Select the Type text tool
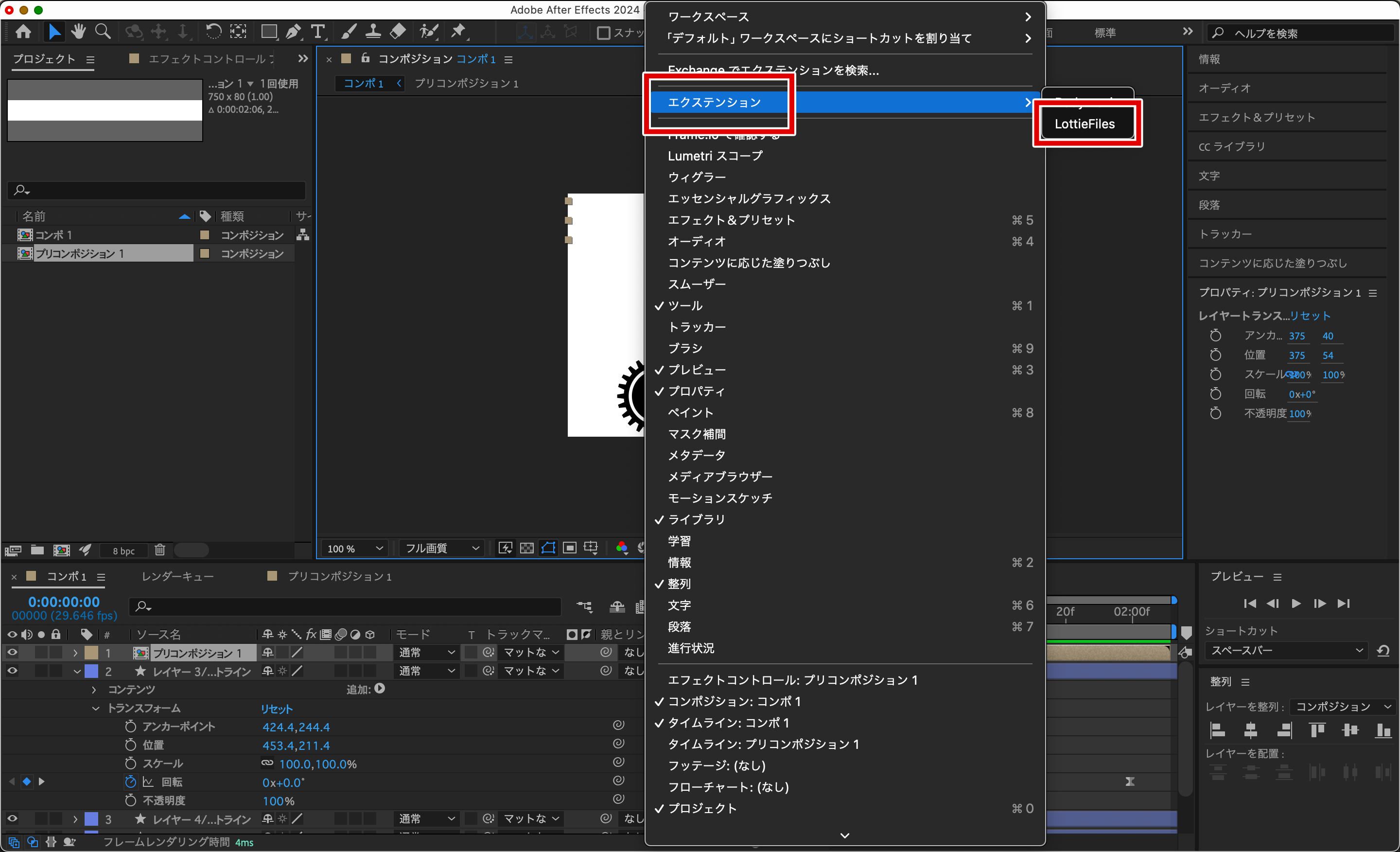 pyautogui.click(x=318, y=31)
